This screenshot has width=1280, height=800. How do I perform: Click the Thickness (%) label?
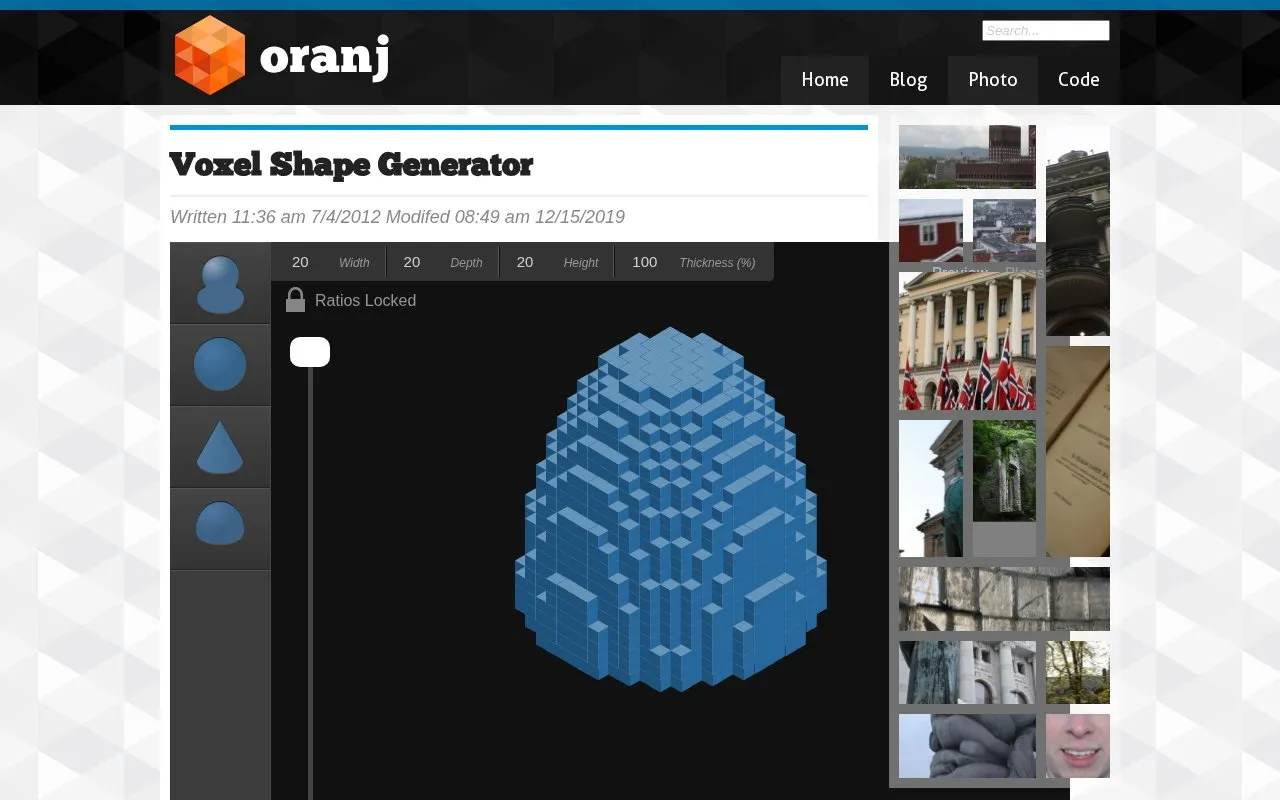click(717, 263)
